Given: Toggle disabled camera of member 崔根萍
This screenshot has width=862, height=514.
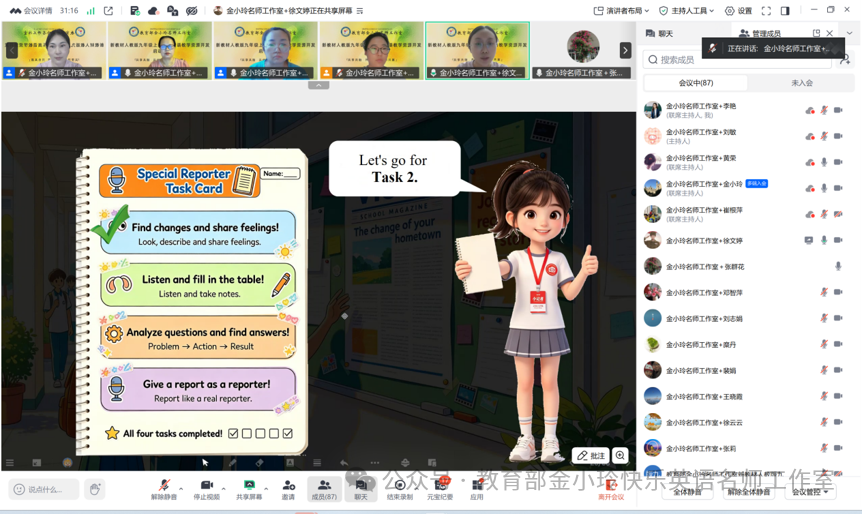Looking at the screenshot, I should (x=838, y=214).
